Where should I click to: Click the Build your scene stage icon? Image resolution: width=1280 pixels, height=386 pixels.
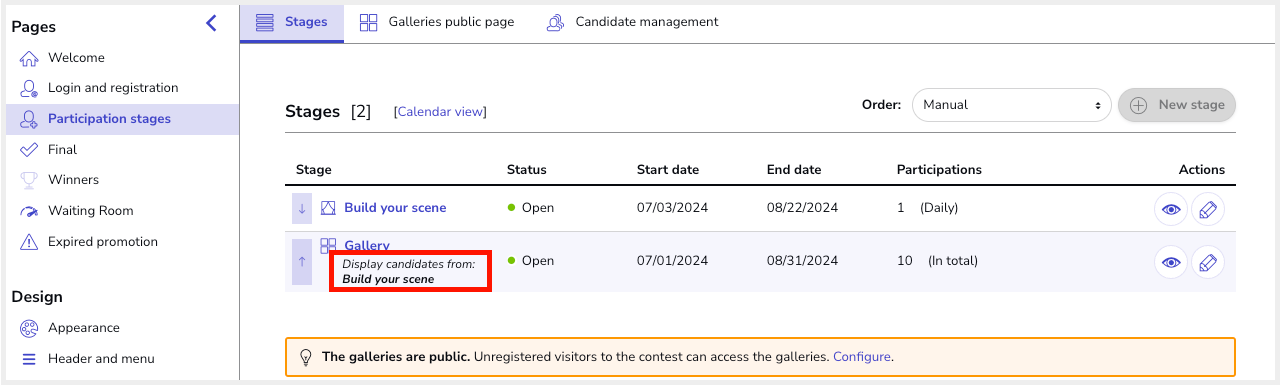click(329, 208)
